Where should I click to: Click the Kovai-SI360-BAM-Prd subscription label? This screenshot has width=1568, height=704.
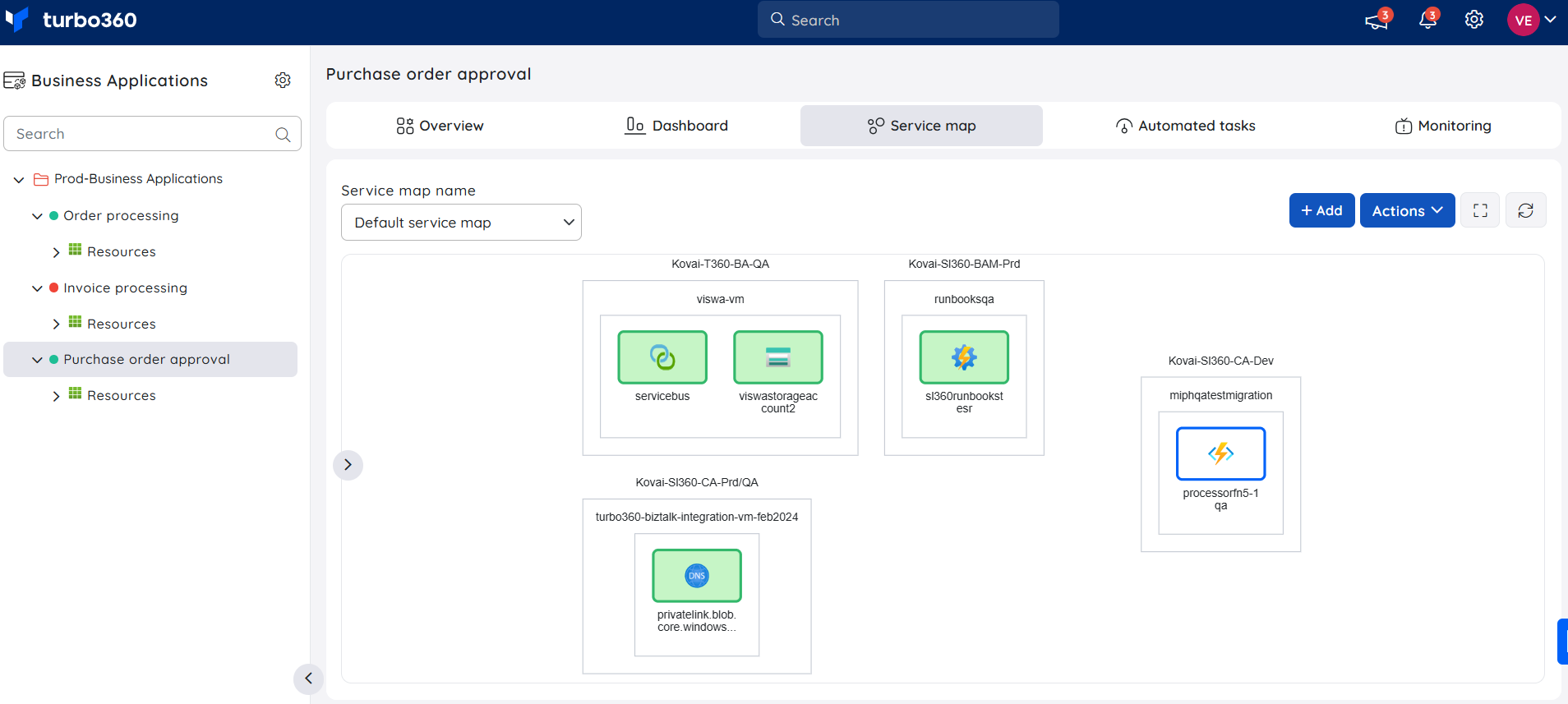coord(964,264)
